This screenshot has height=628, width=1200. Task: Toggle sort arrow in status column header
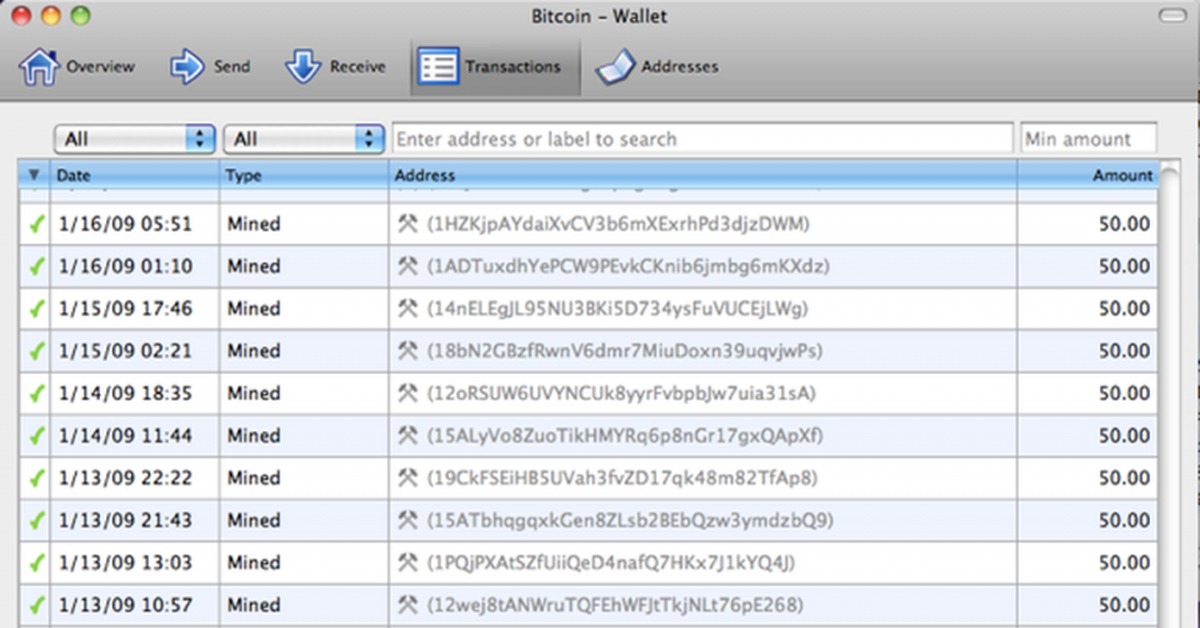tap(34, 175)
